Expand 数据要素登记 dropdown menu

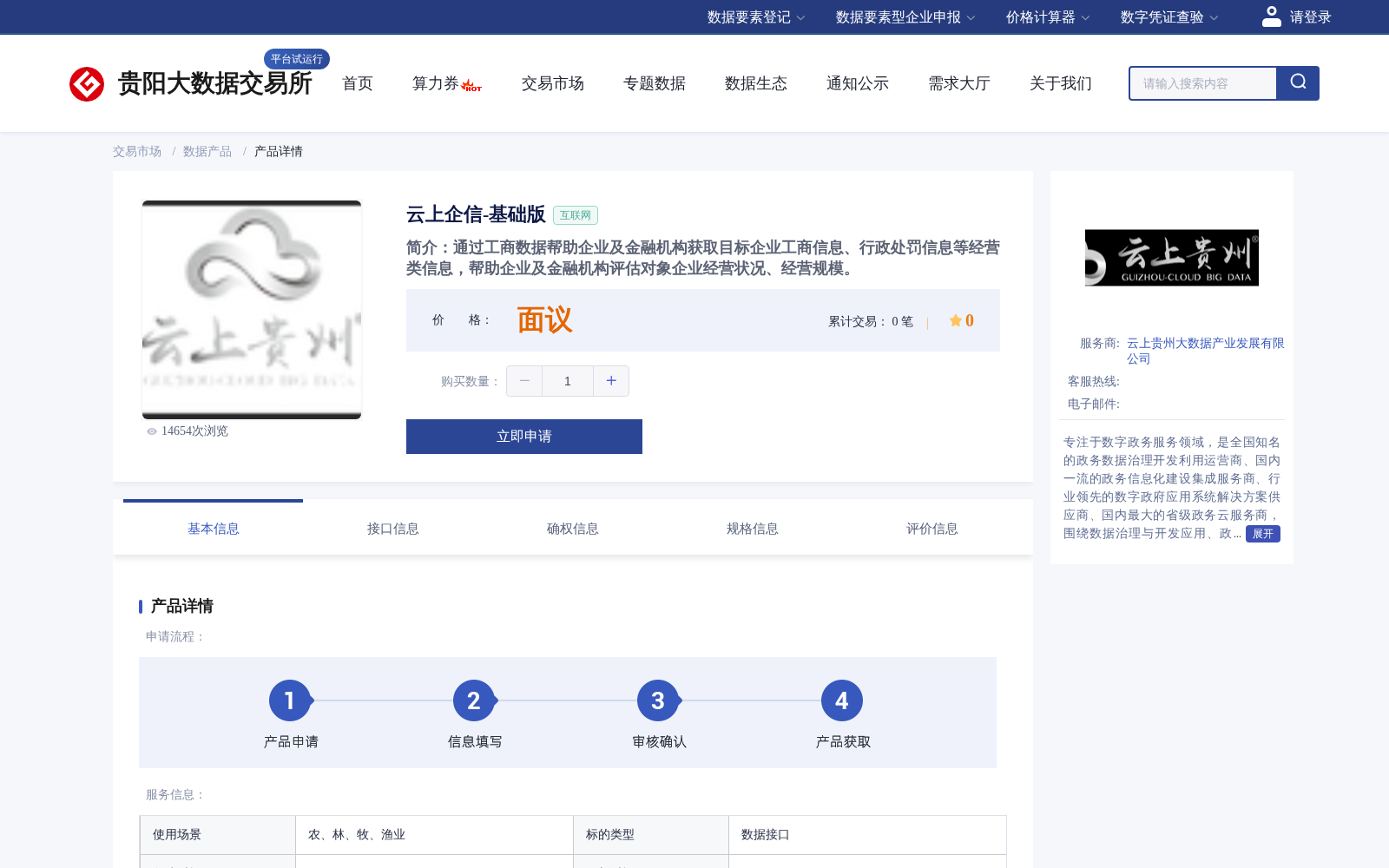756,17
